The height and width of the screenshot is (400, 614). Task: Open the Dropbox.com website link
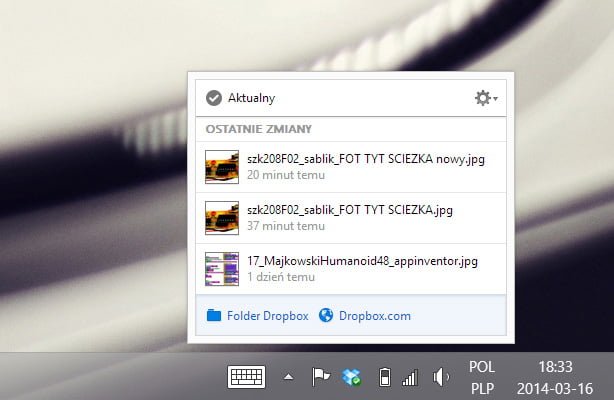coord(375,316)
